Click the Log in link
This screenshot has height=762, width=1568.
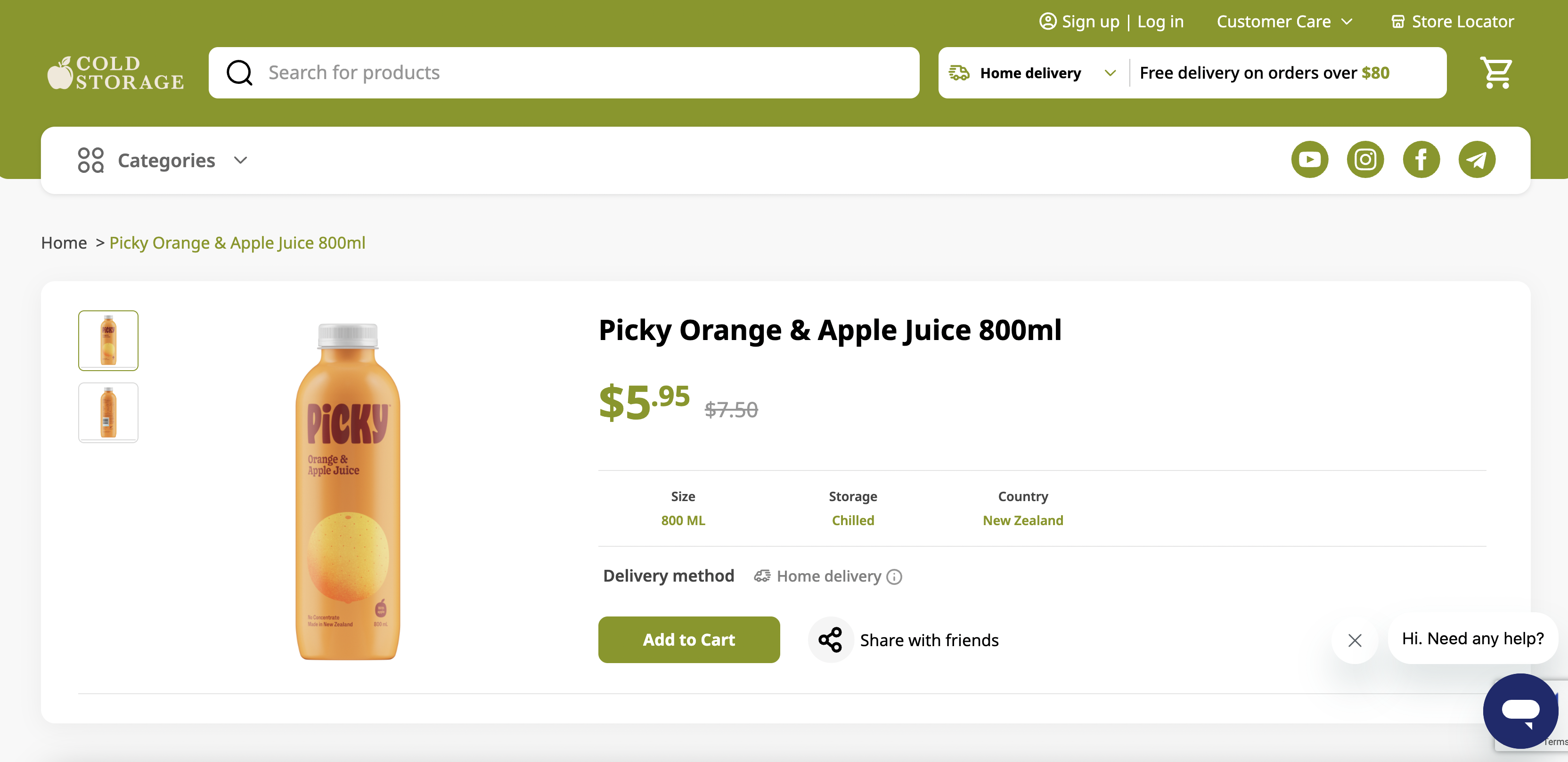[1160, 22]
